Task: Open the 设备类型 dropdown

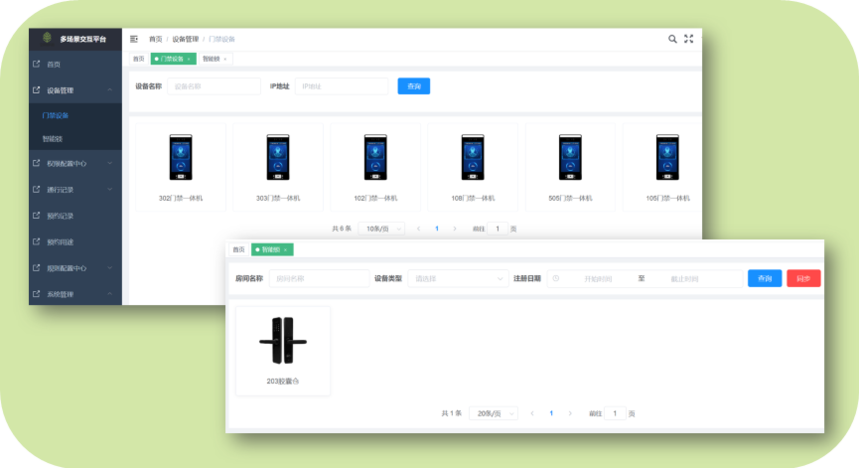Action: coord(457,278)
